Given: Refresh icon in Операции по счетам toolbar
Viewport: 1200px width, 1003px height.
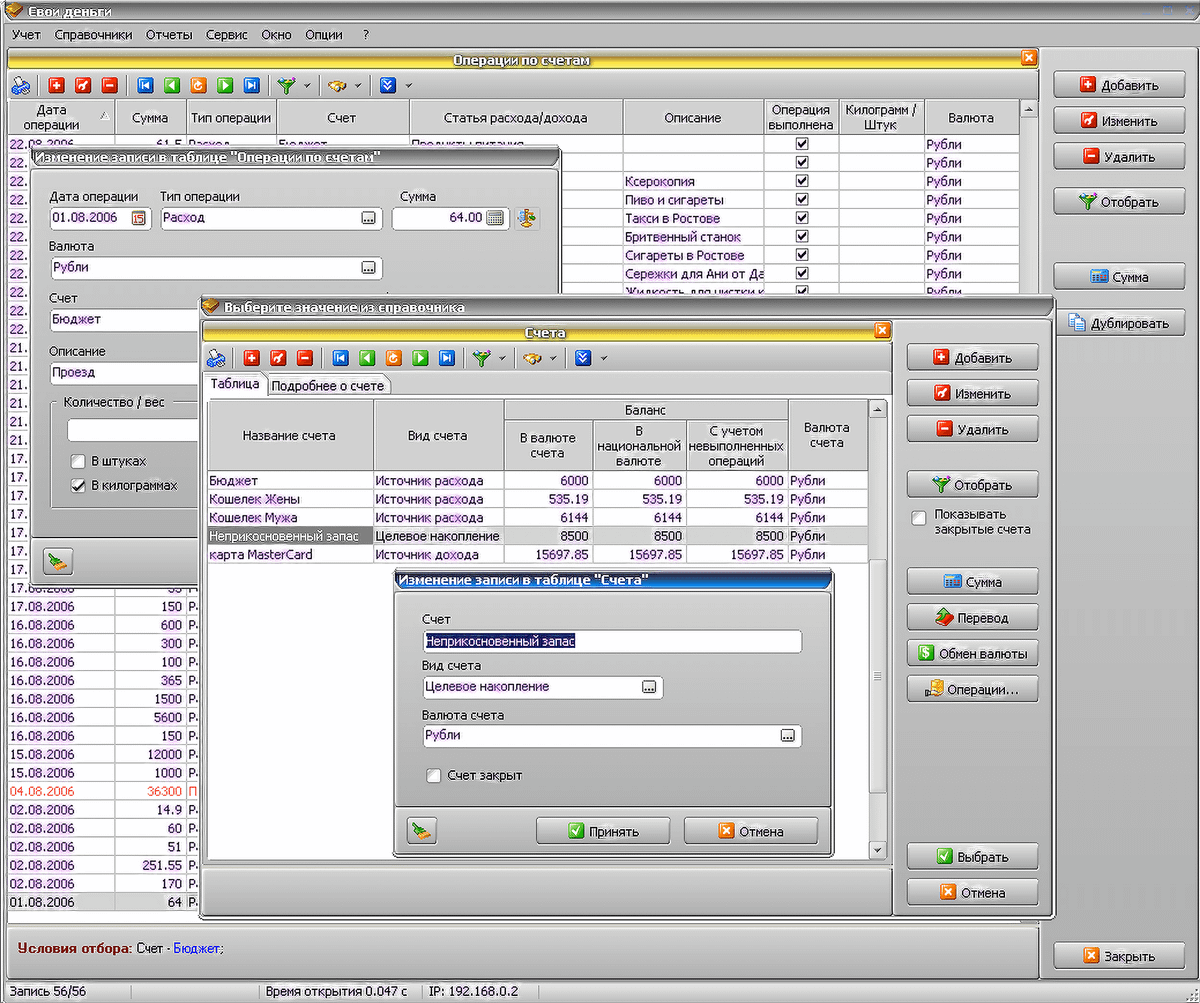Looking at the screenshot, I should pos(198,86).
